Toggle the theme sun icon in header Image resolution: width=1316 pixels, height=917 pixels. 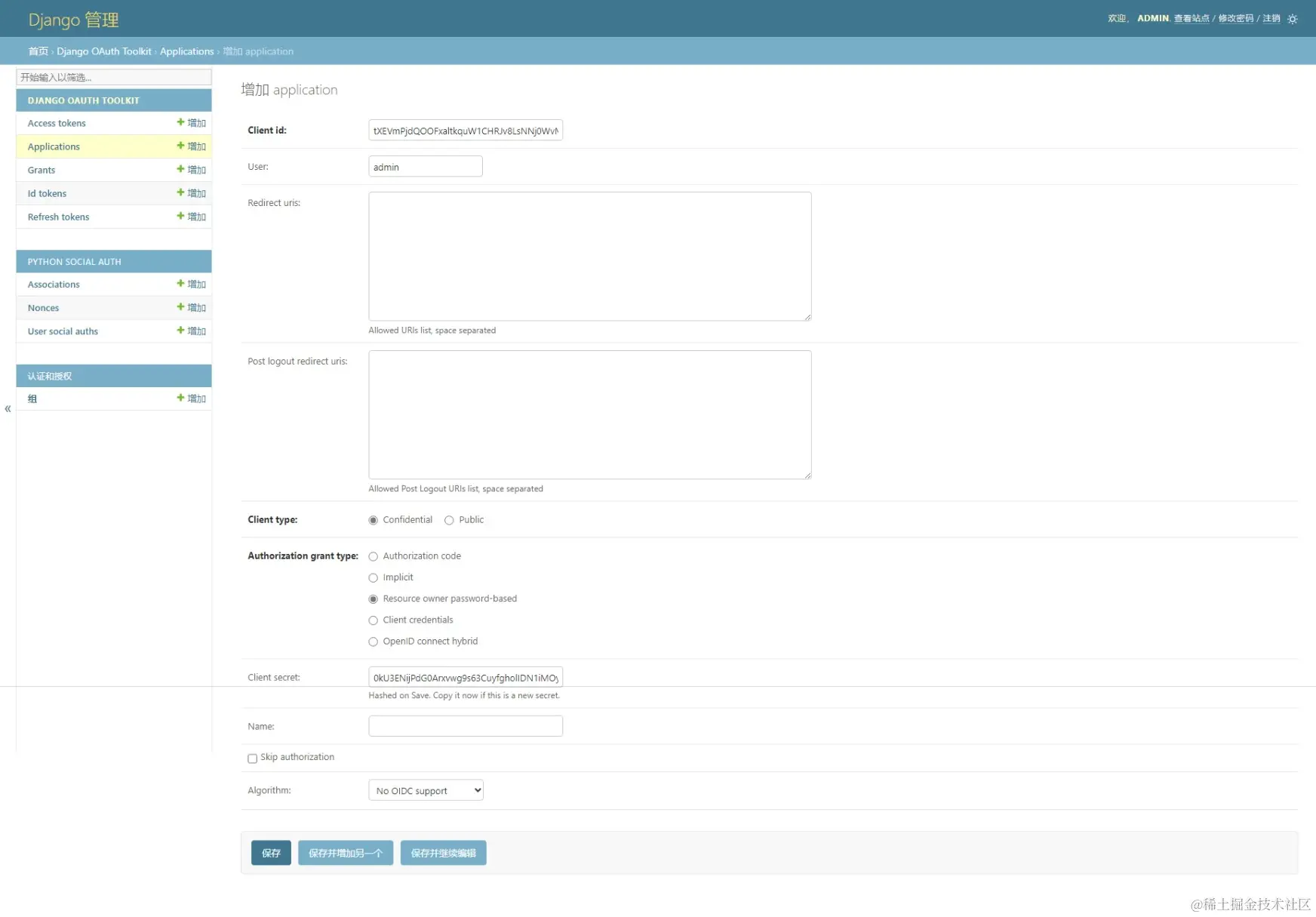coord(1293,19)
